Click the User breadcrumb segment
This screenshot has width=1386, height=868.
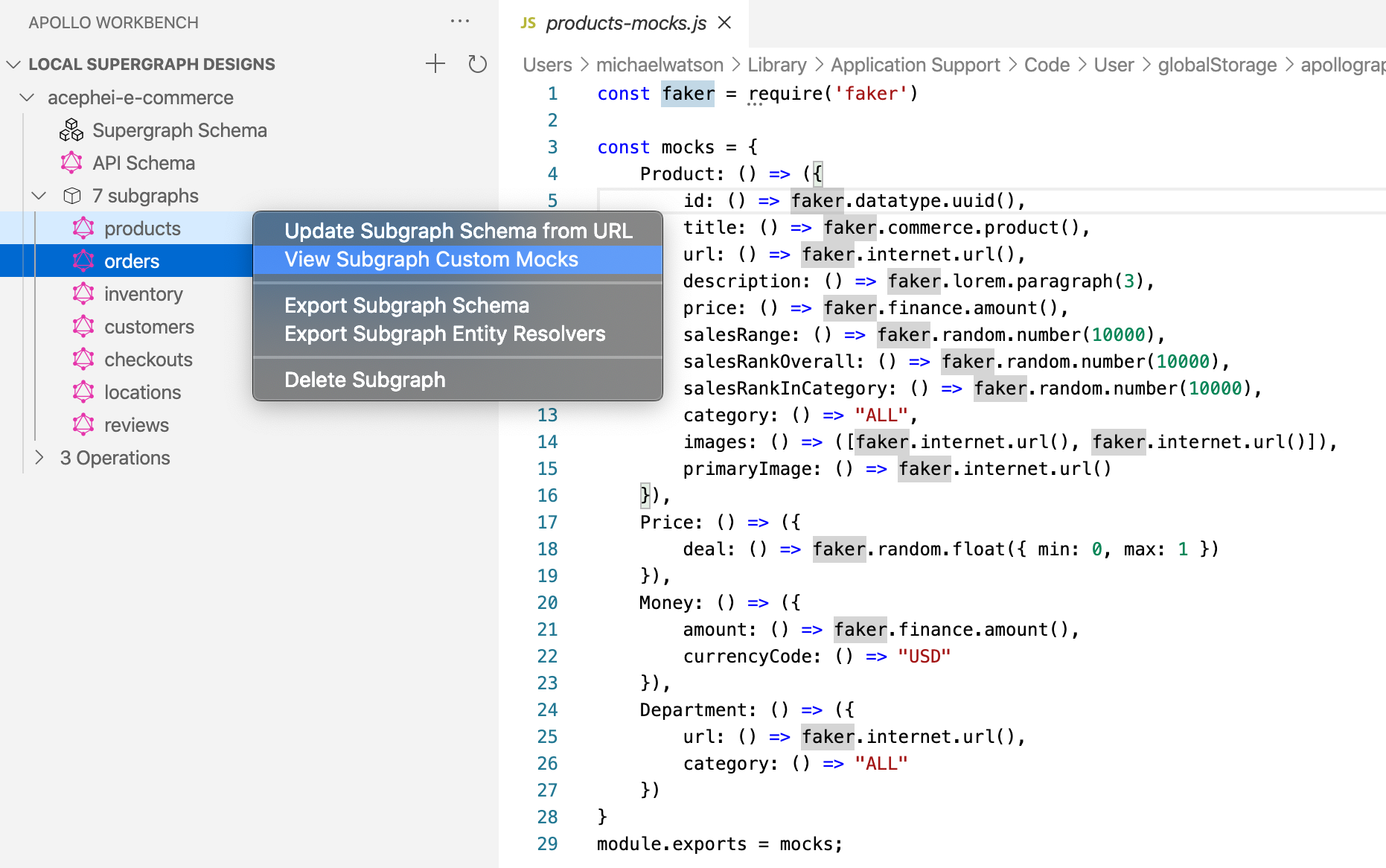click(1114, 65)
